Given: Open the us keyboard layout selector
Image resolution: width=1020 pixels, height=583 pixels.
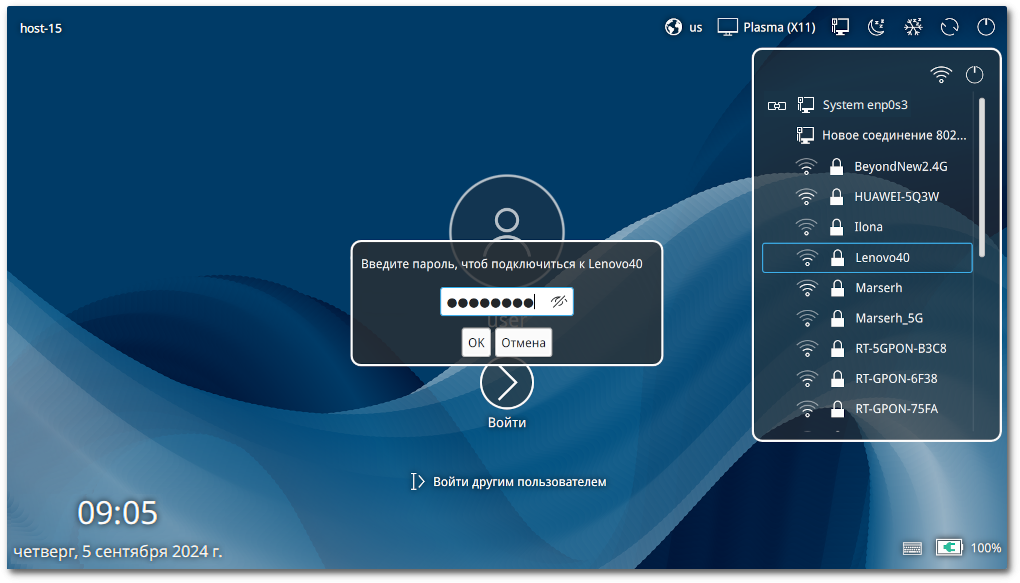Looking at the screenshot, I should click(684, 28).
